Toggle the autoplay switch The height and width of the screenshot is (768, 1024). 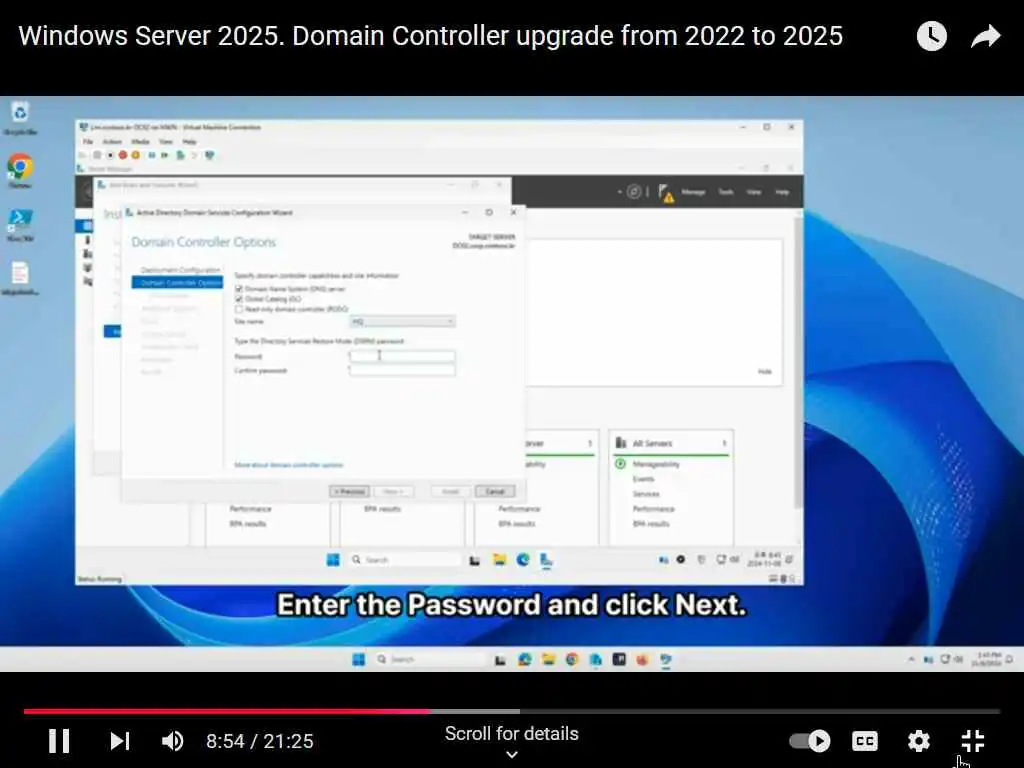coord(810,741)
